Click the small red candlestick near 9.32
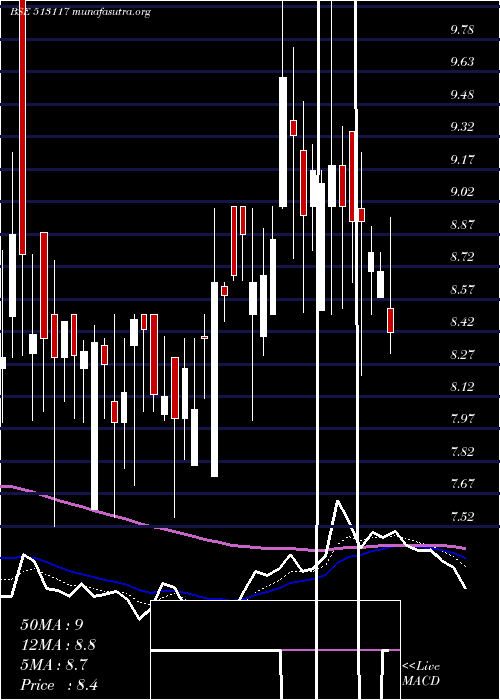The height and width of the screenshot is (700, 500). (293, 128)
